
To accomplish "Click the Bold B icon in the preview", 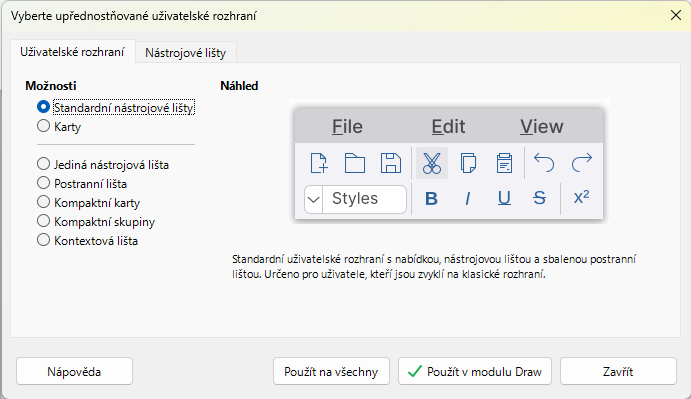I will tap(431, 199).
